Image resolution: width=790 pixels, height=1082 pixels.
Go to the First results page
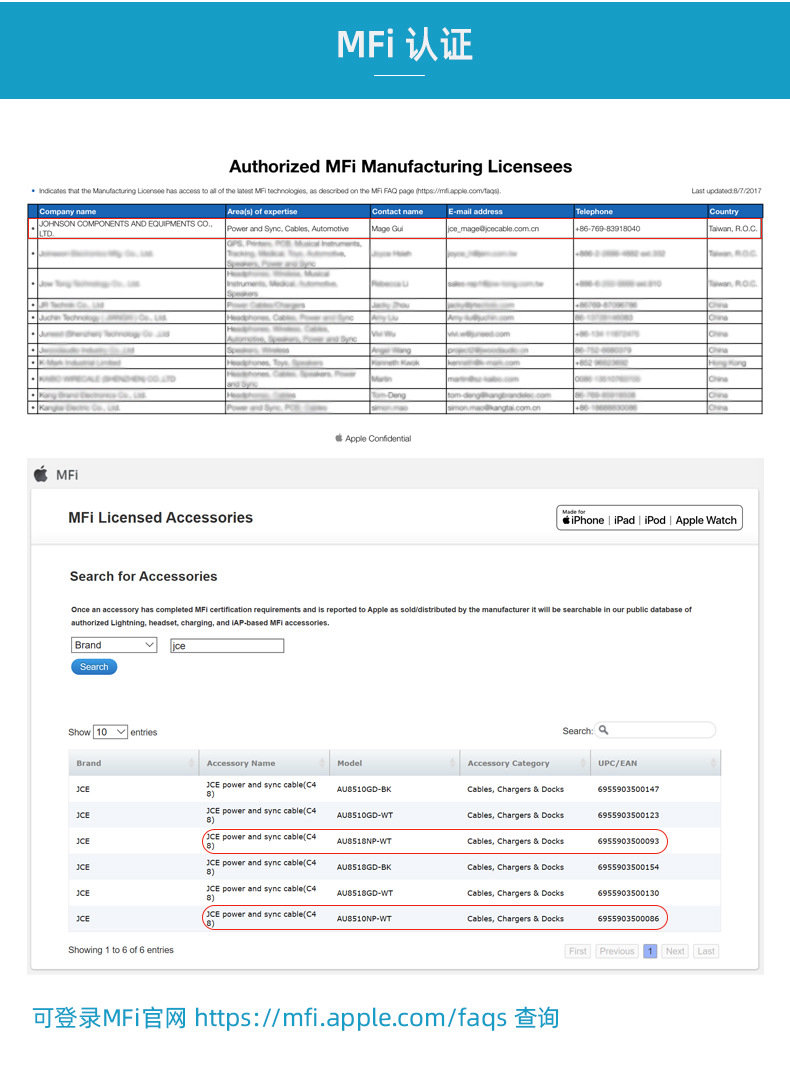coord(577,951)
